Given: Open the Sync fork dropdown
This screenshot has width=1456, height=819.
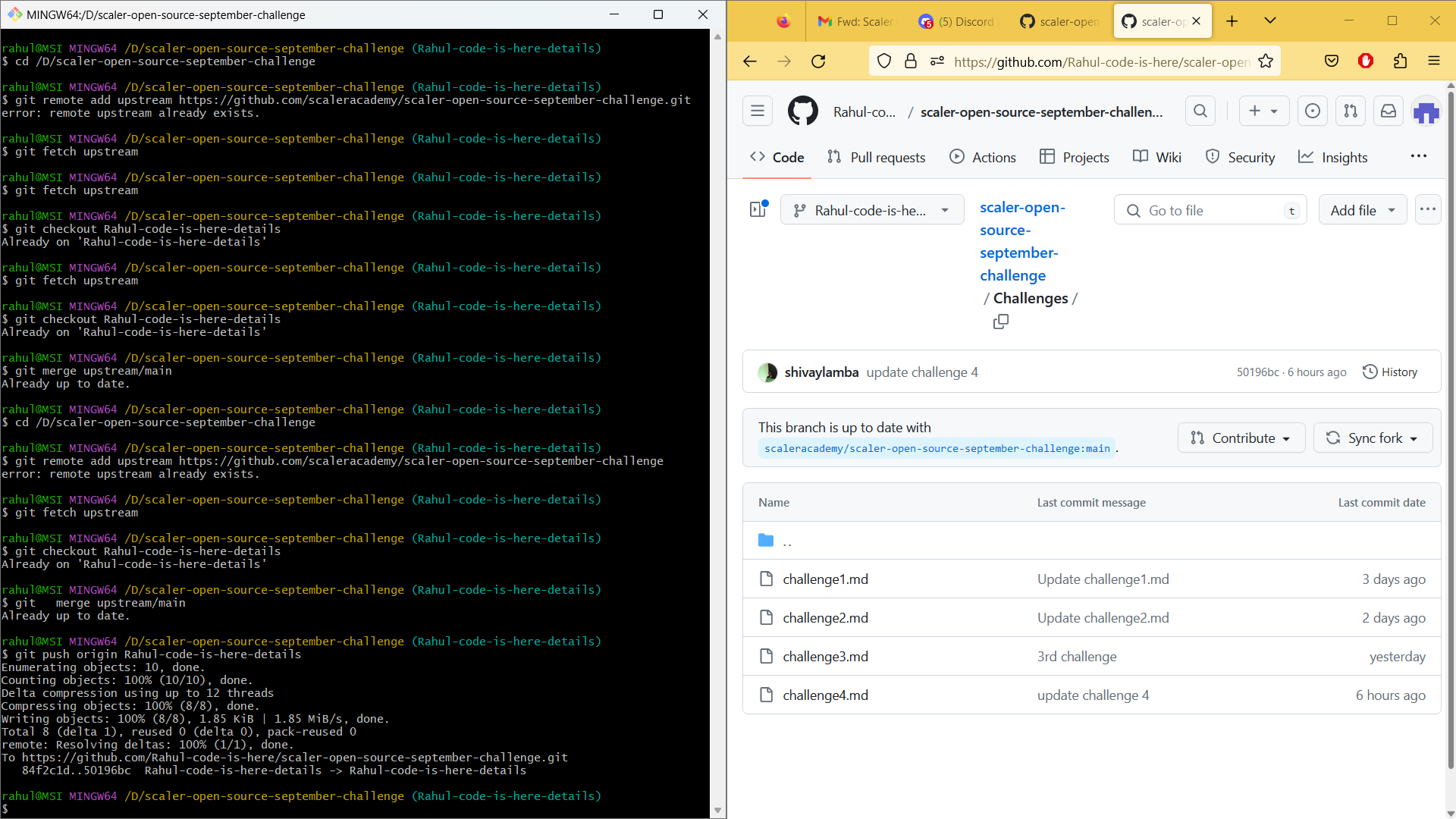Looking at the screenshot, I should pos(1373,438).
